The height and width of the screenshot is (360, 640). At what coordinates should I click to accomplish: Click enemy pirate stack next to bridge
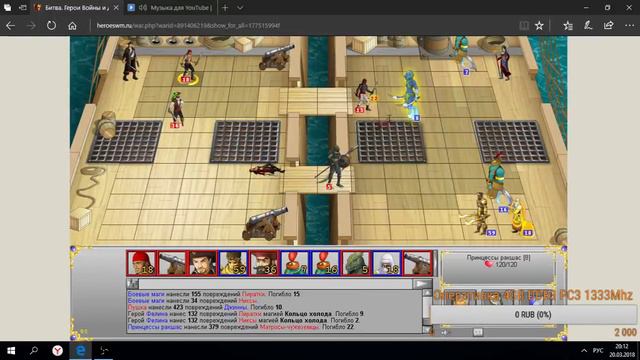pyautogui.click(x=363, y=95)
